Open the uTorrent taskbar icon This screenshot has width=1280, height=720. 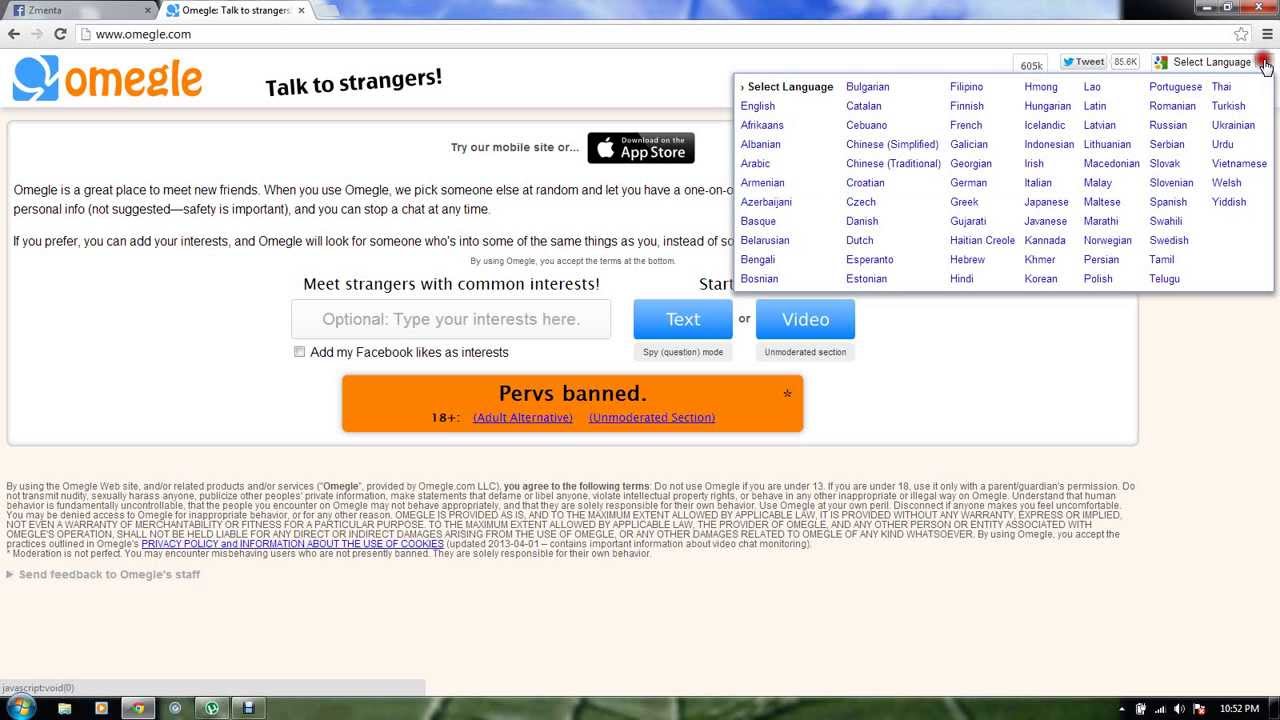(x=212, y=709)
